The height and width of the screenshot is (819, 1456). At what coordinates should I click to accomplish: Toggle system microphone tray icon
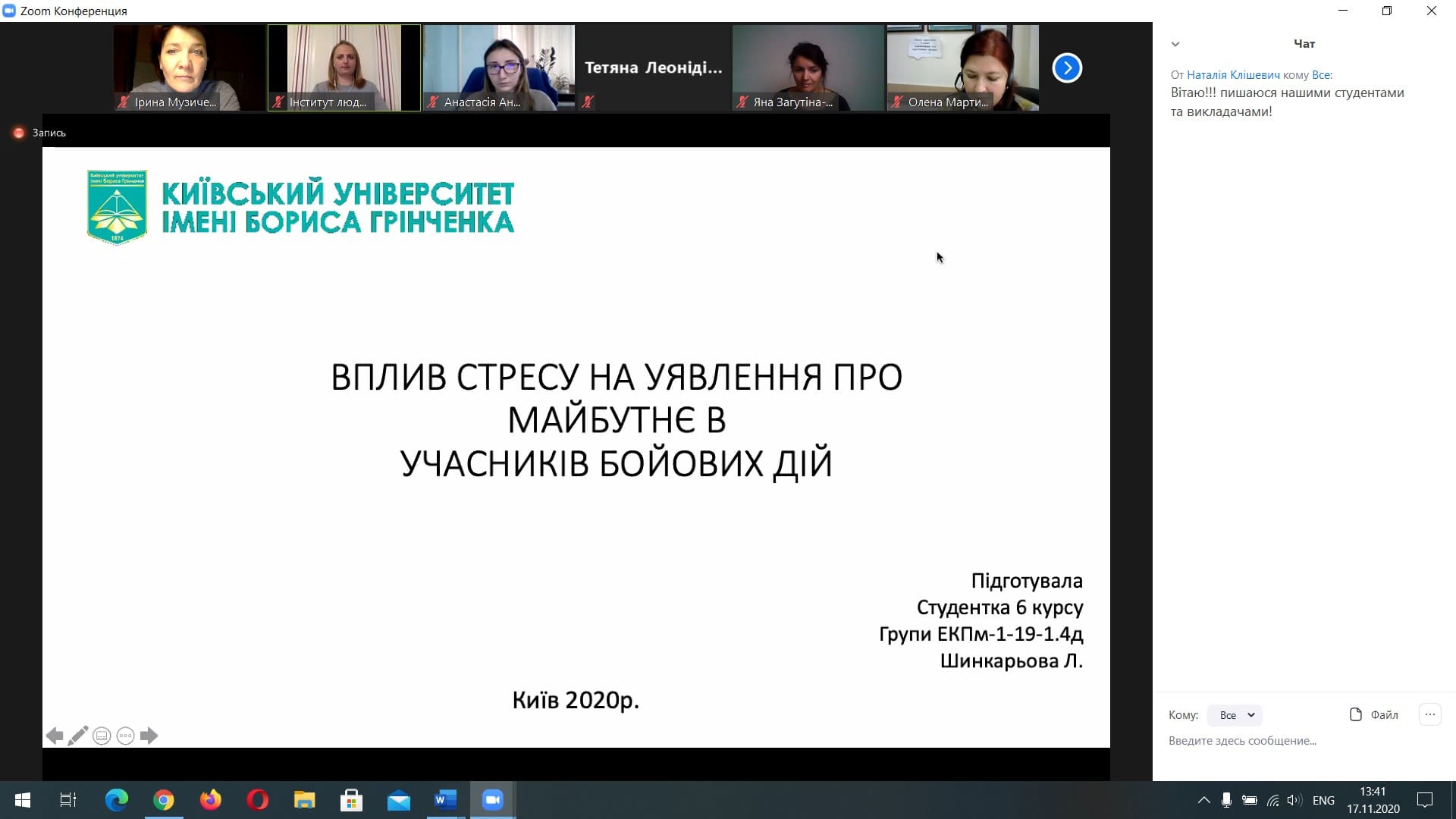point(1226,800)
